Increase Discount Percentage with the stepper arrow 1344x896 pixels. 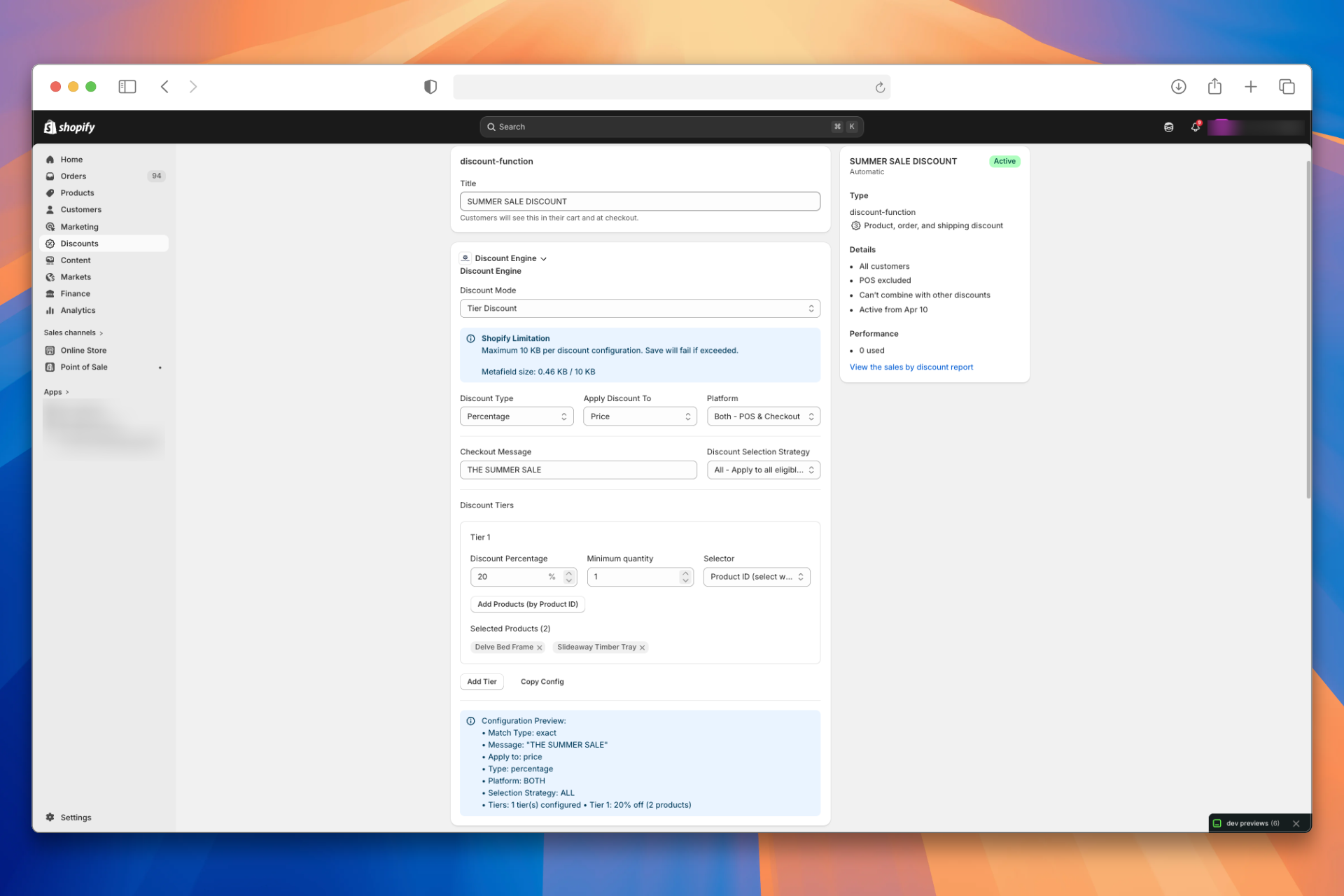[568, 573]
